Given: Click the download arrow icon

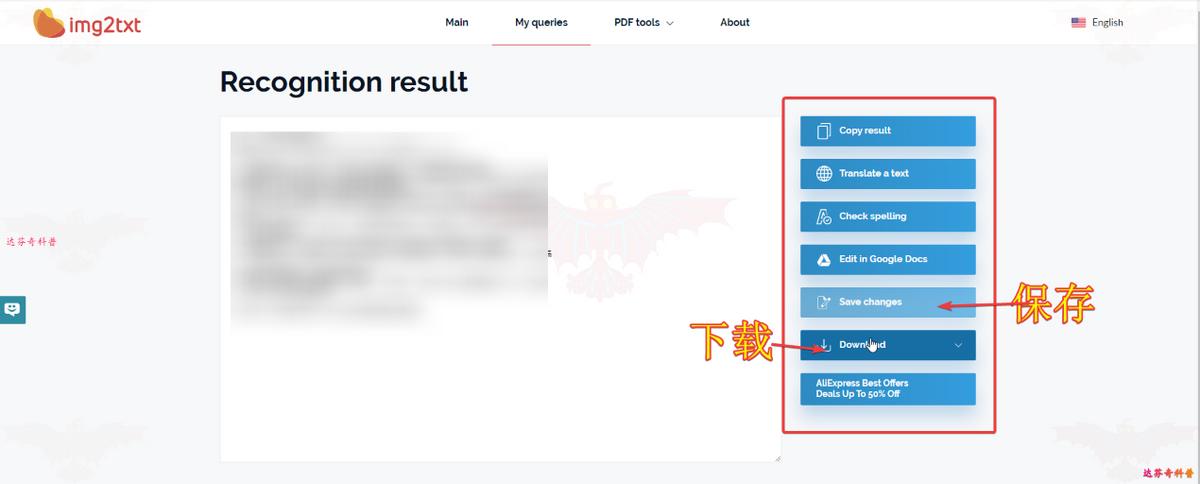Looking at the screenshot, I should 824,345.
